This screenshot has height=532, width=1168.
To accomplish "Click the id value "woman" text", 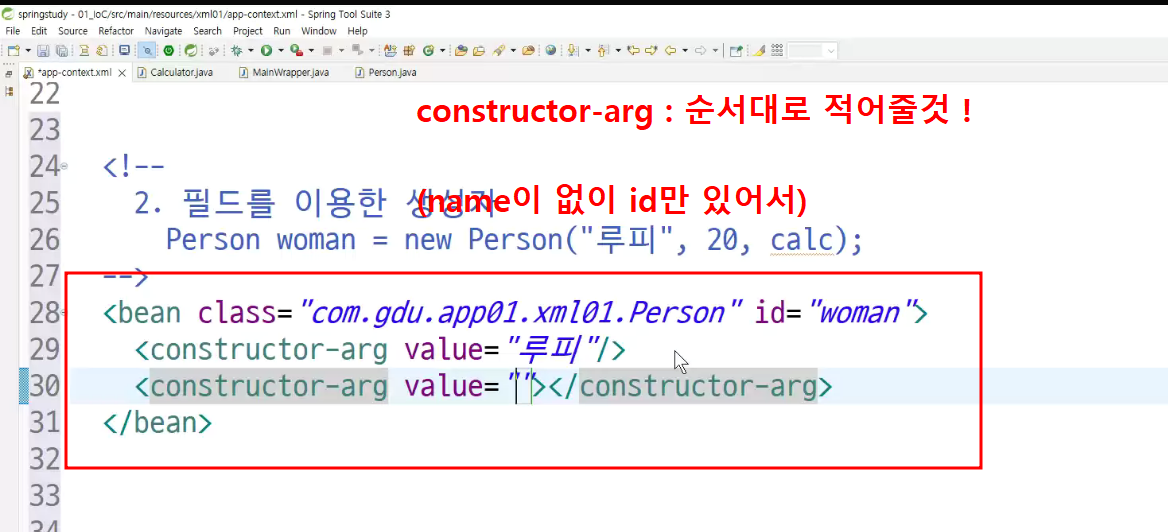I will [861, 313].
